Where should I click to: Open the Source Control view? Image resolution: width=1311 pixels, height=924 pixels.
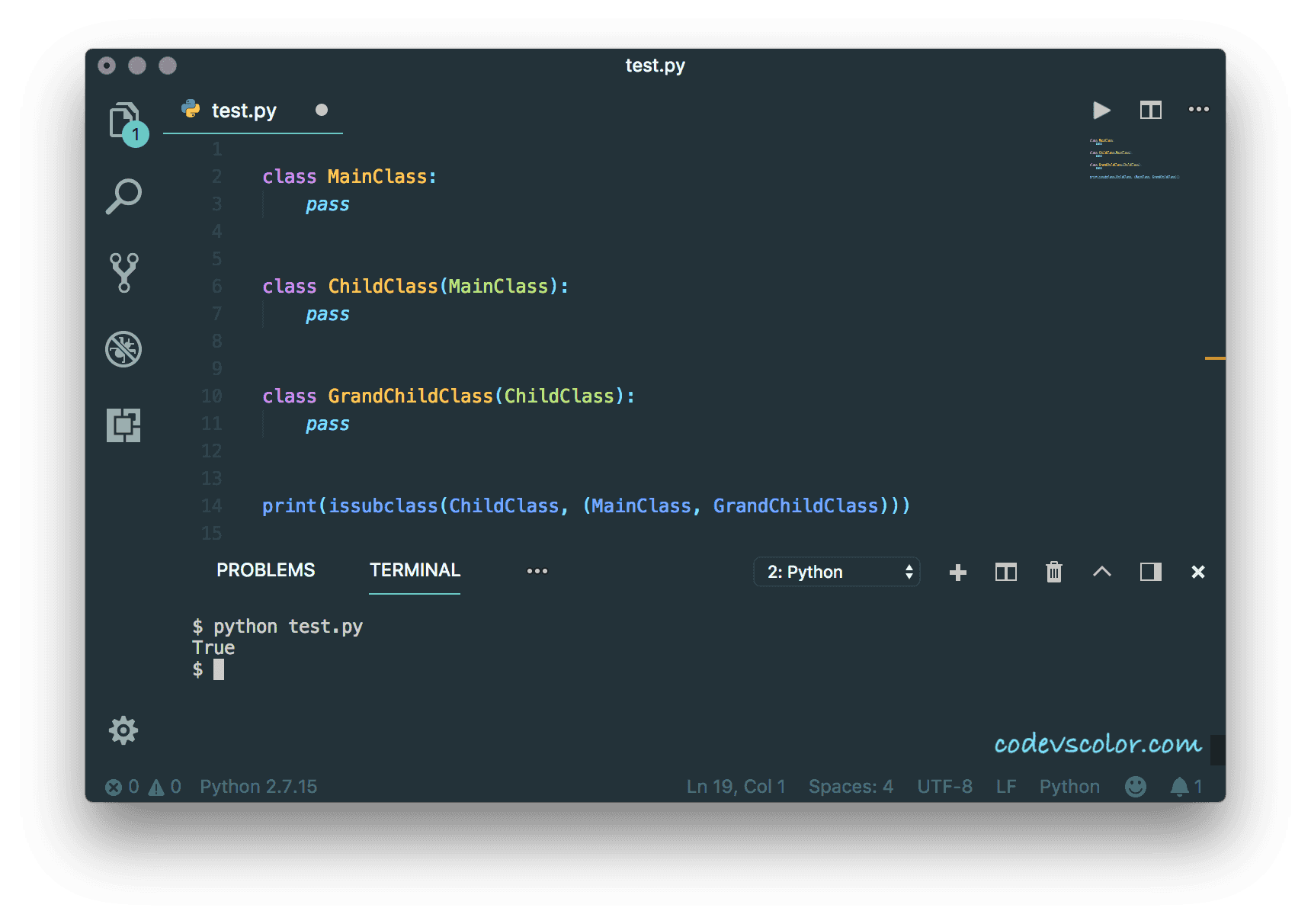coord(123,273)
